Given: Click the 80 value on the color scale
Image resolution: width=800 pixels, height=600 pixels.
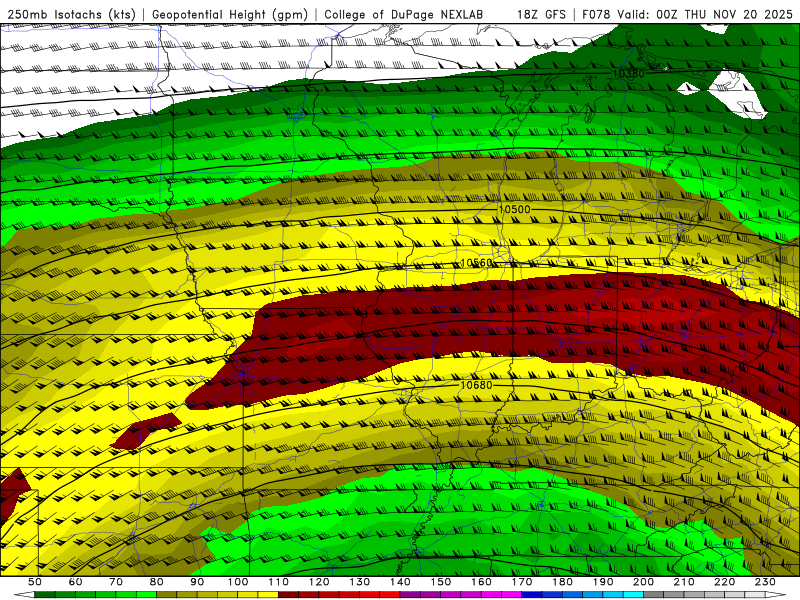Looking at the screenshot, I should (157, 582).
